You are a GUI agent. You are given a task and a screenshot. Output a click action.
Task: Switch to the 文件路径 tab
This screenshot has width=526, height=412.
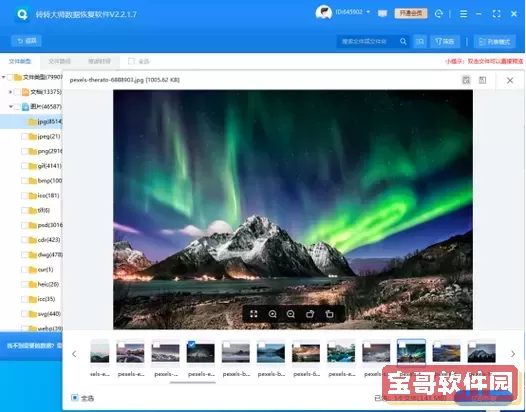click(x=59, y=61)
